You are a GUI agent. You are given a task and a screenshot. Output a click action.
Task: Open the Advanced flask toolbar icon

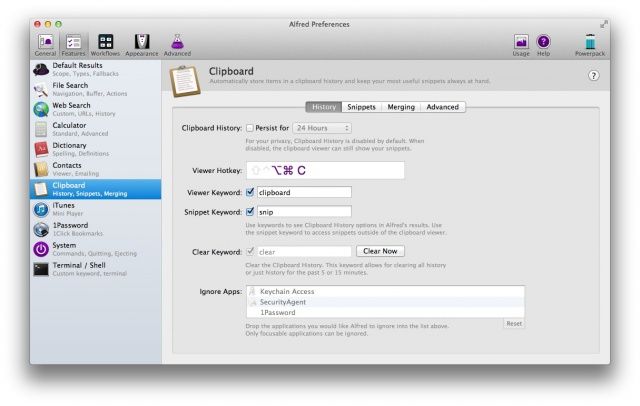coord(177,45)
